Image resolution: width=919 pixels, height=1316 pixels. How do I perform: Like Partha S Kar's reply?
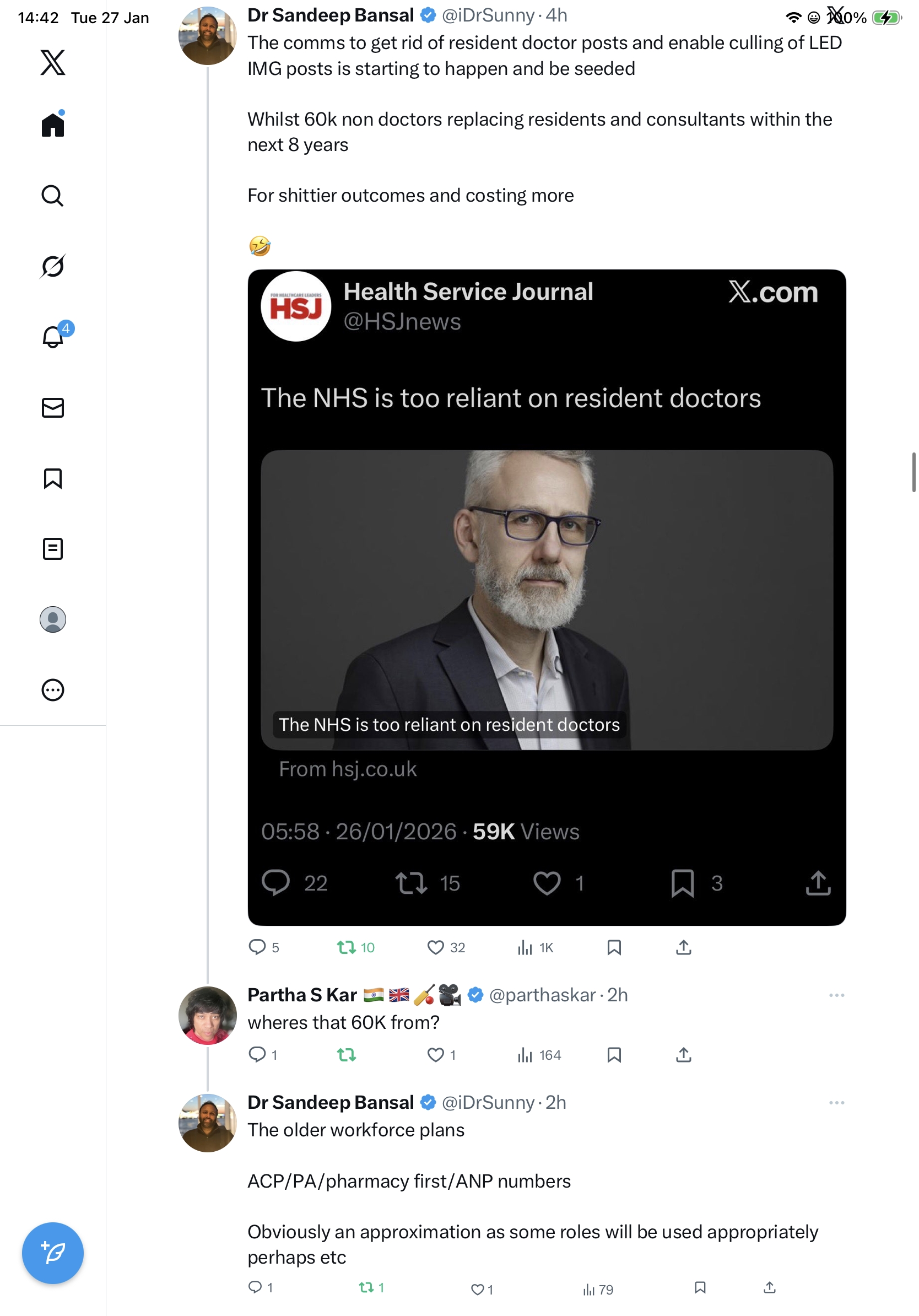coord(436,1055)
